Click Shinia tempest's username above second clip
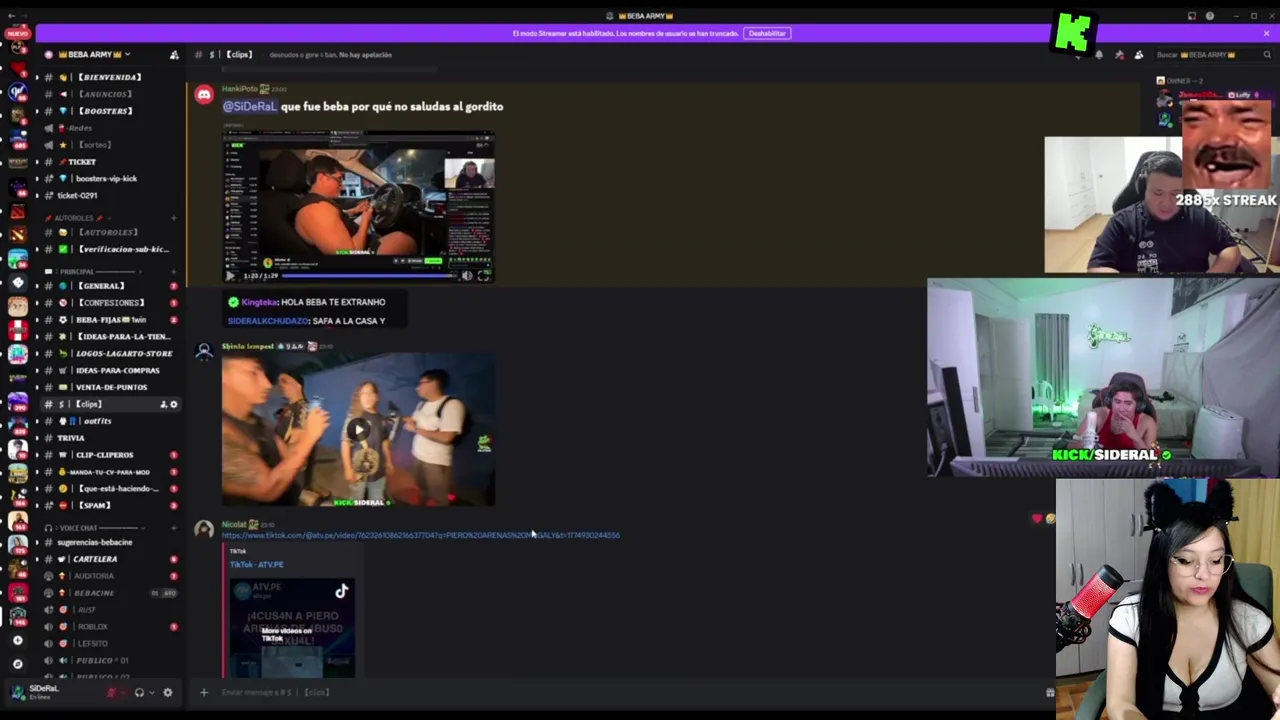1280x720 pixels. (247, 346)
